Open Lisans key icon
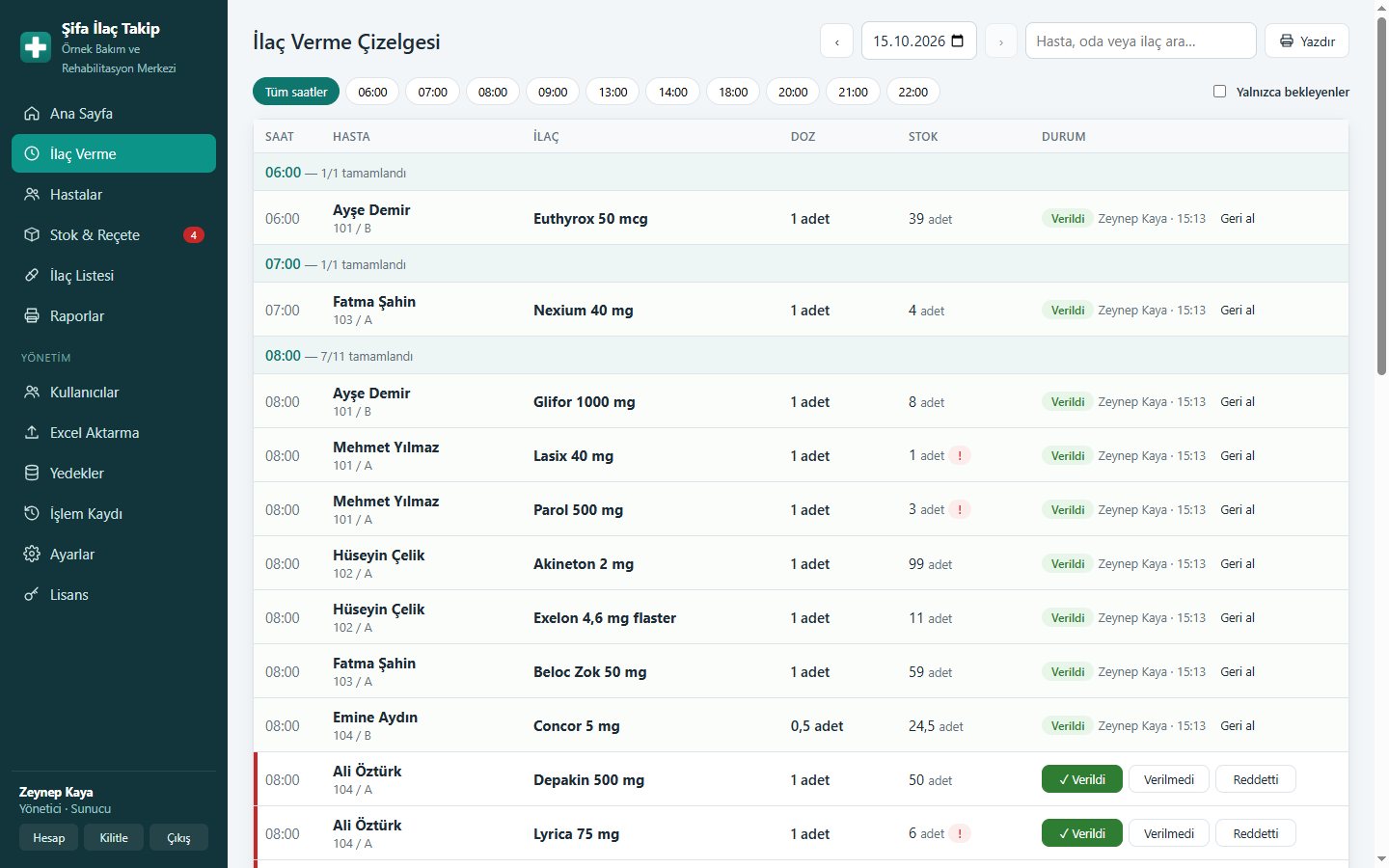The width and height of the screenshot is (1389, 868). coord(32,595)
